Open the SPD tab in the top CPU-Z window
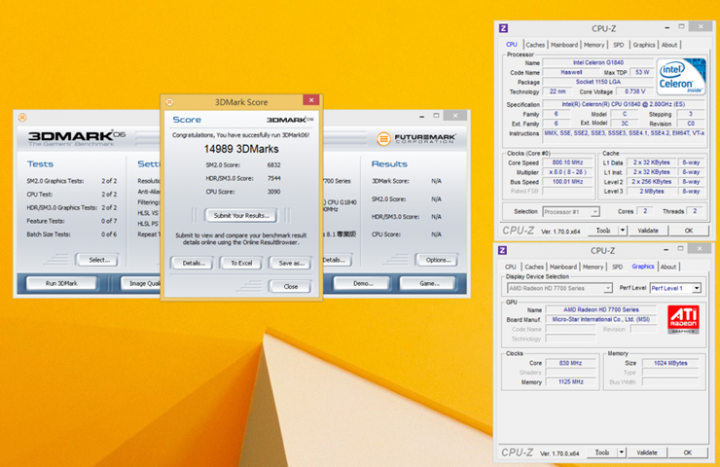720x467 pixels. point(619,45)
